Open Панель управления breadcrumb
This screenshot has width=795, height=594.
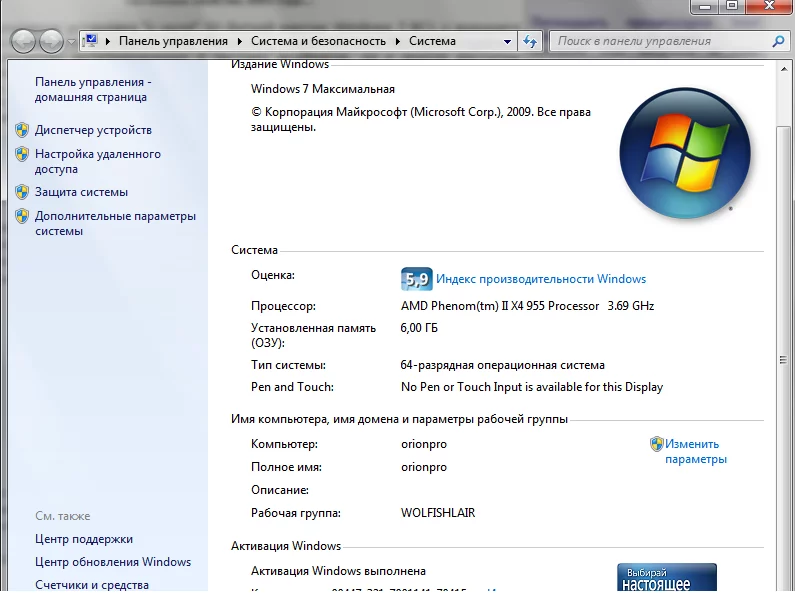173,41
